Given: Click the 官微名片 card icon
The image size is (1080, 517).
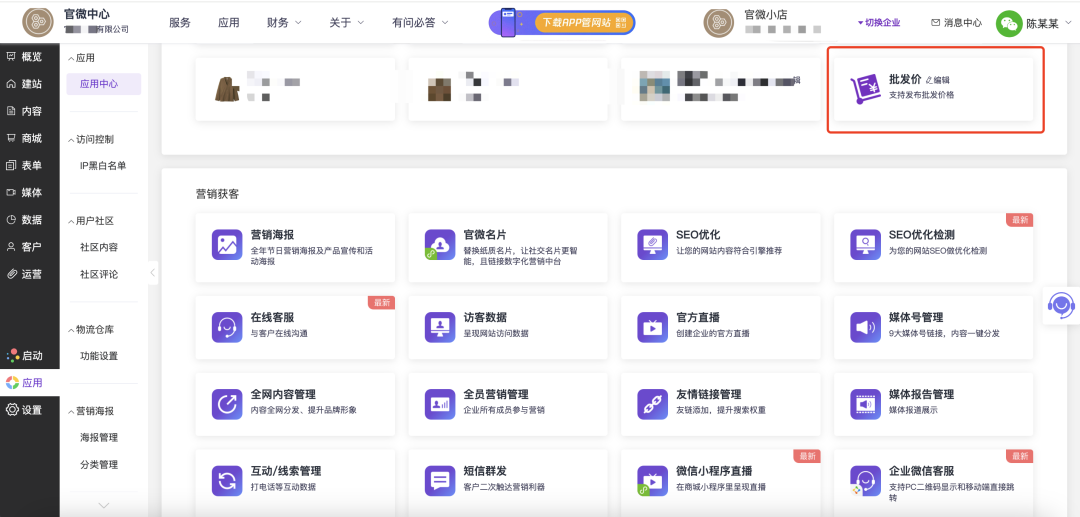Looking at the screenshot, I should [439, 245].
